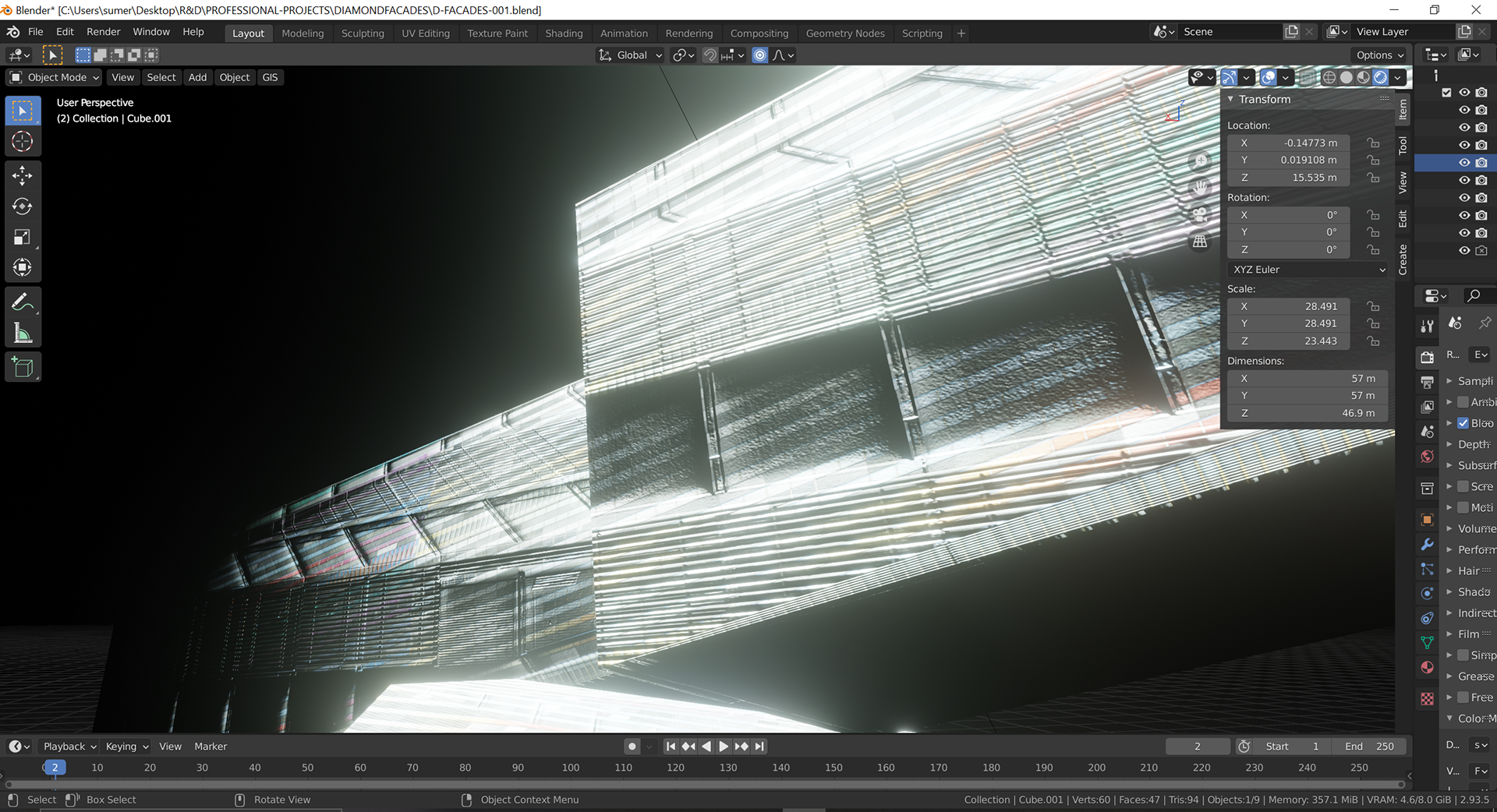The width and height of the screenshot is (1497, 812).
Task: Pick the Measure tool
Action: coord(23,334)
